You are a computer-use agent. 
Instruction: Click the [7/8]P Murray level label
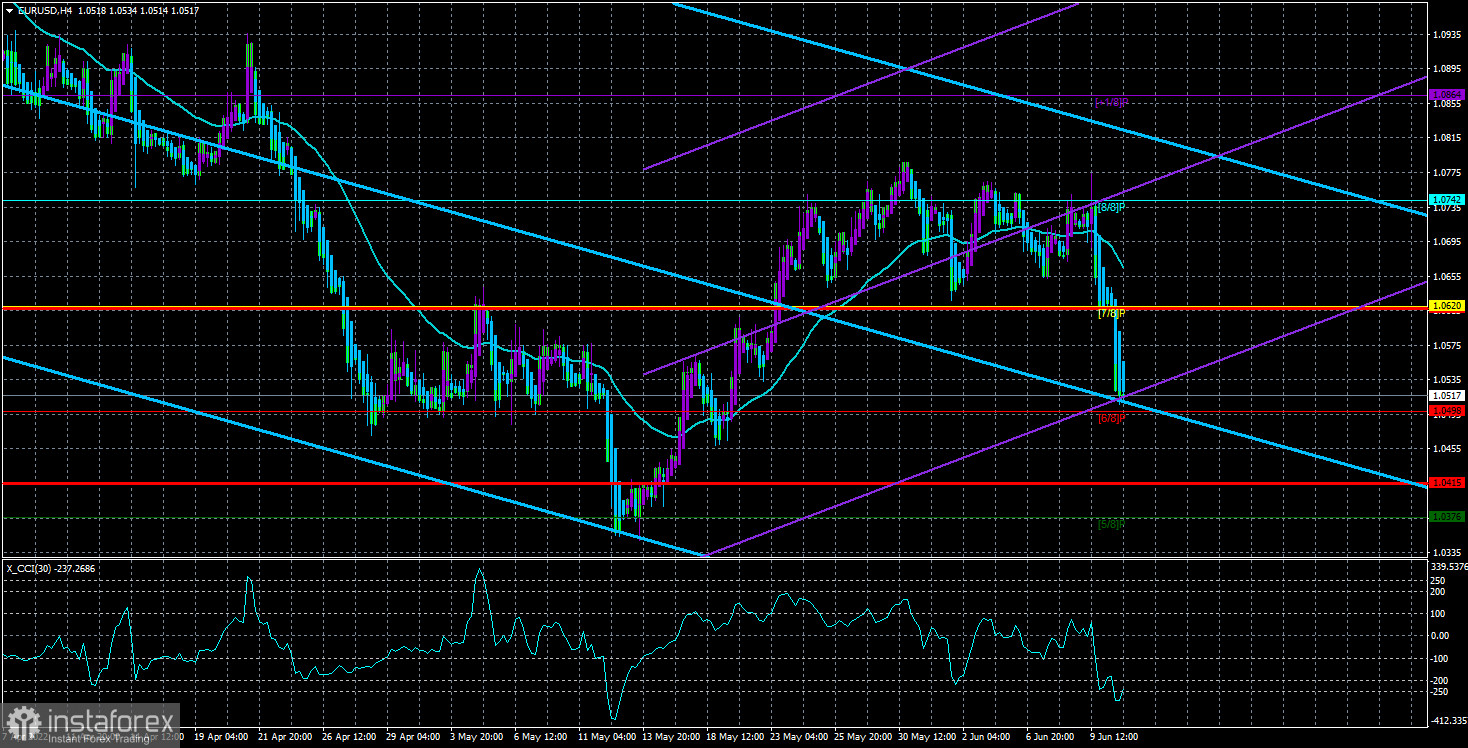pyautogui.click(x=1112, y=314)
